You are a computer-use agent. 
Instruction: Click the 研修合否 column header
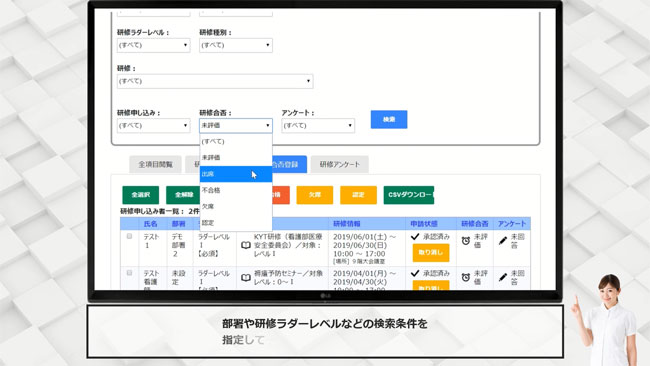point(475,224)
